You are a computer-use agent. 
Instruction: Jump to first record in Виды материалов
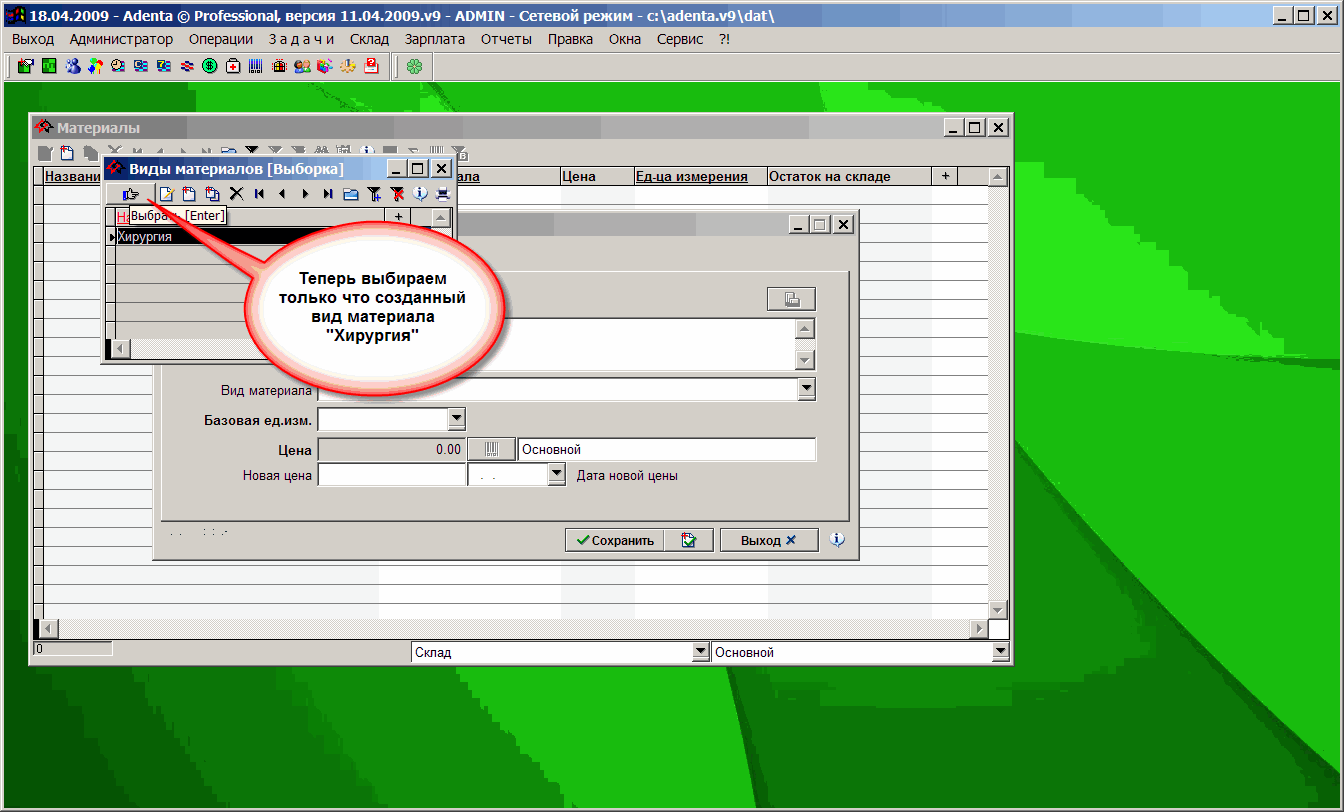(x=259, y=194)
